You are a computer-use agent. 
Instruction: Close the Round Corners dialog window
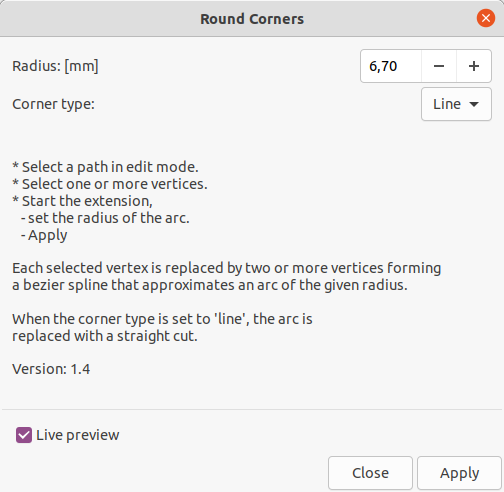click(486, 18)
